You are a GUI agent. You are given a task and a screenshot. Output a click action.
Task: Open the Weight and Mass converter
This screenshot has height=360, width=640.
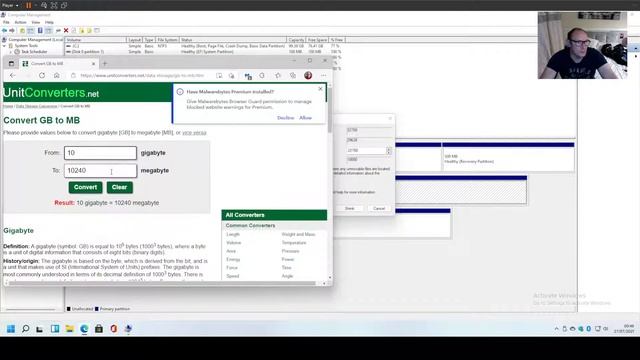click(x=298, y=234)
